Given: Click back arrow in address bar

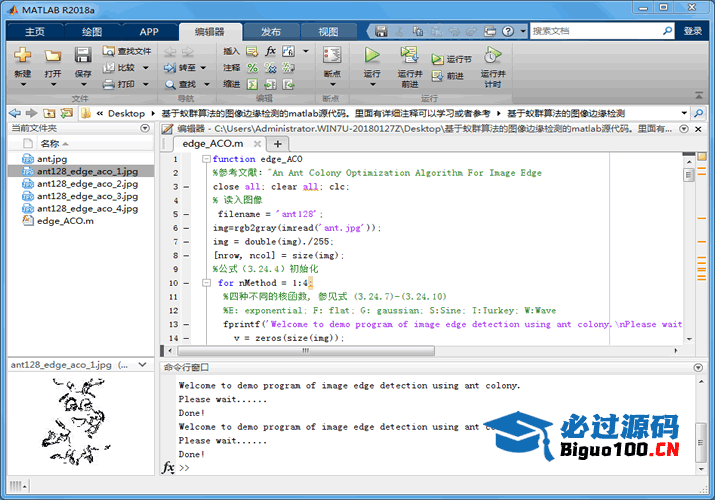Looking at the screenshot, I should [15, 113].
